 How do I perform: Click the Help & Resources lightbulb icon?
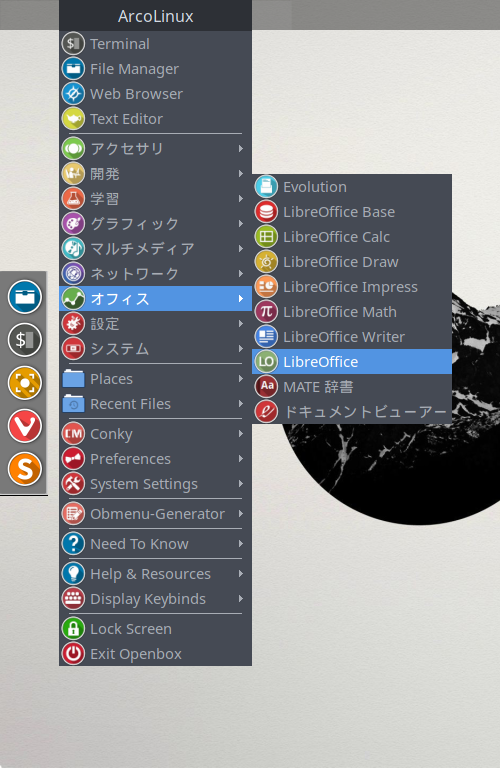[x=73, y=574]
